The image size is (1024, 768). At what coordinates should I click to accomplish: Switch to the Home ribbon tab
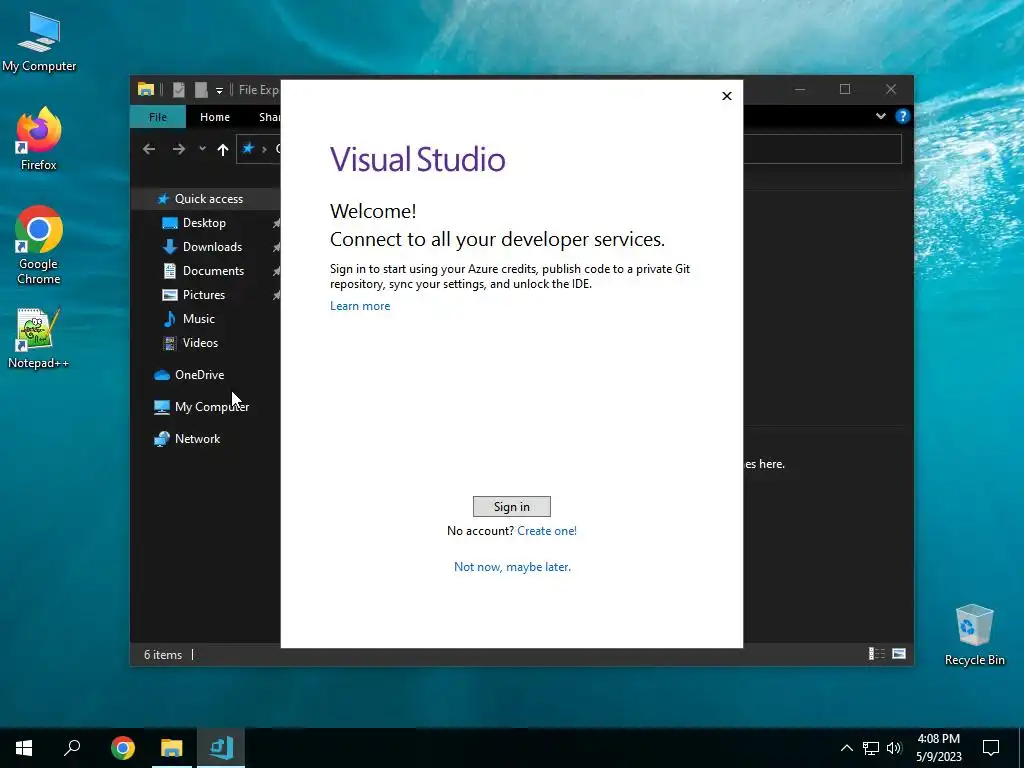pos(215,117)
